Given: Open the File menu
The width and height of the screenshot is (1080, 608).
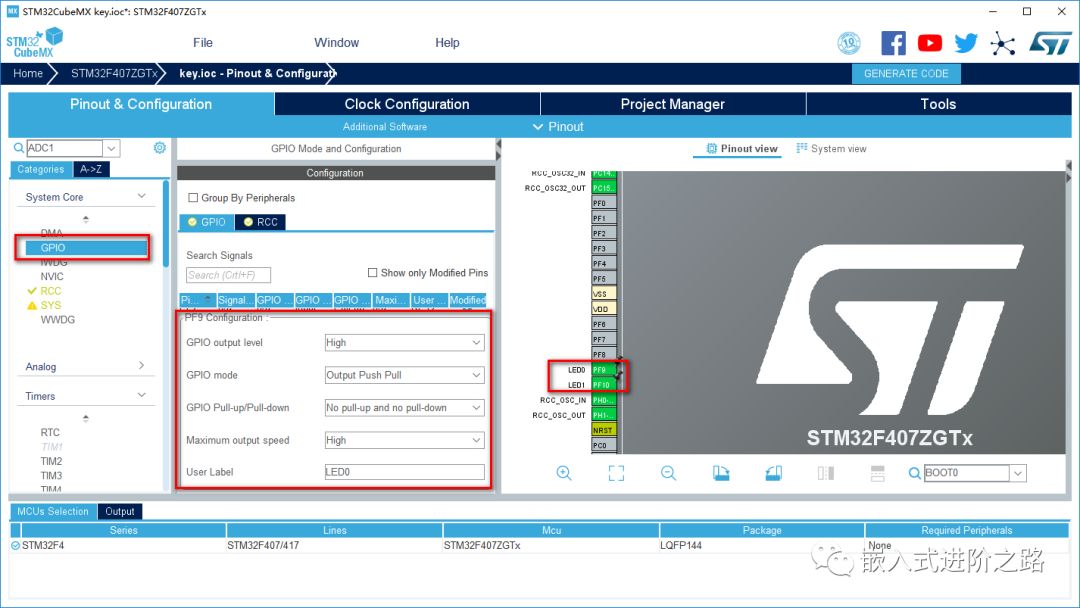Looking at the screenshot, I should [202, 43].
